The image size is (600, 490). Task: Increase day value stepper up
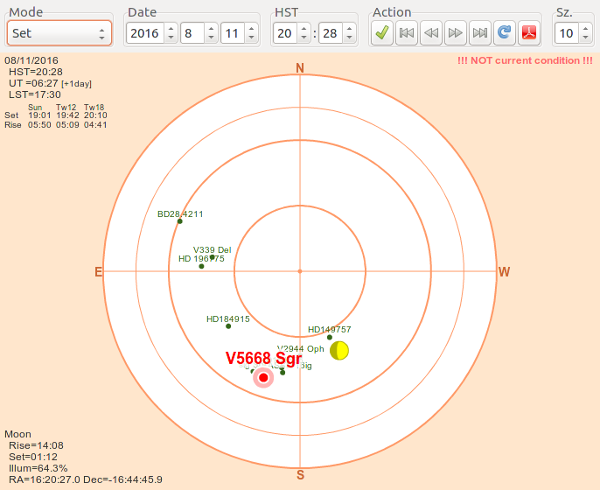pyautogui.click(x=251, y=29)
